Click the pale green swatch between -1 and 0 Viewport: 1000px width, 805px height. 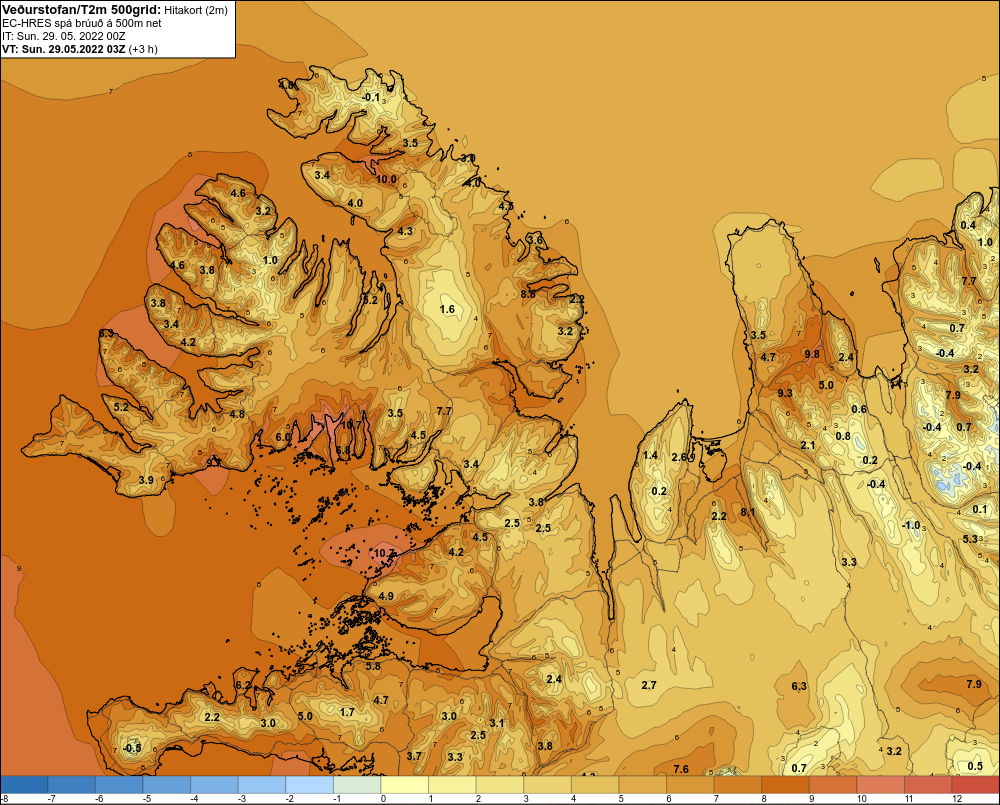357,785
